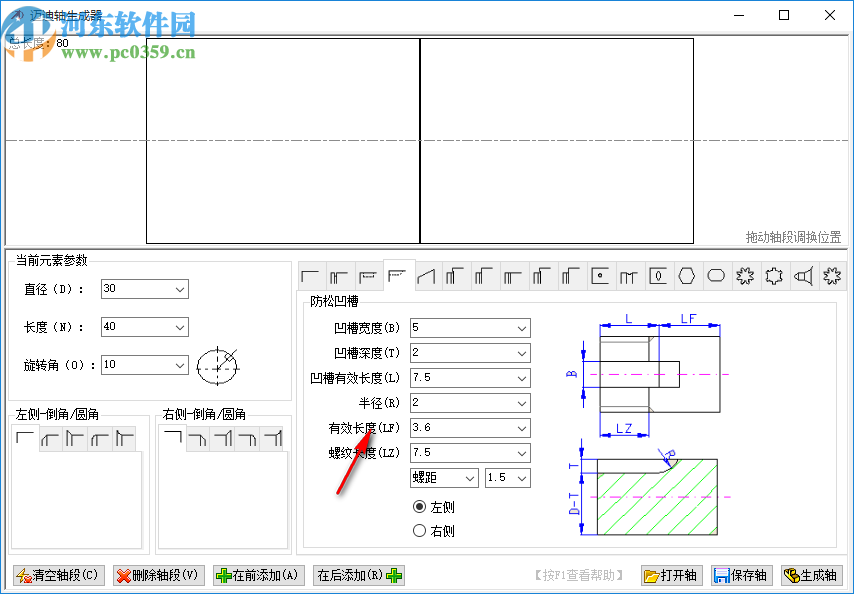This screenshot has width=854, height=594.
Task: Switch to the anti-loosening groove segment tab
Action: [398, 275]
